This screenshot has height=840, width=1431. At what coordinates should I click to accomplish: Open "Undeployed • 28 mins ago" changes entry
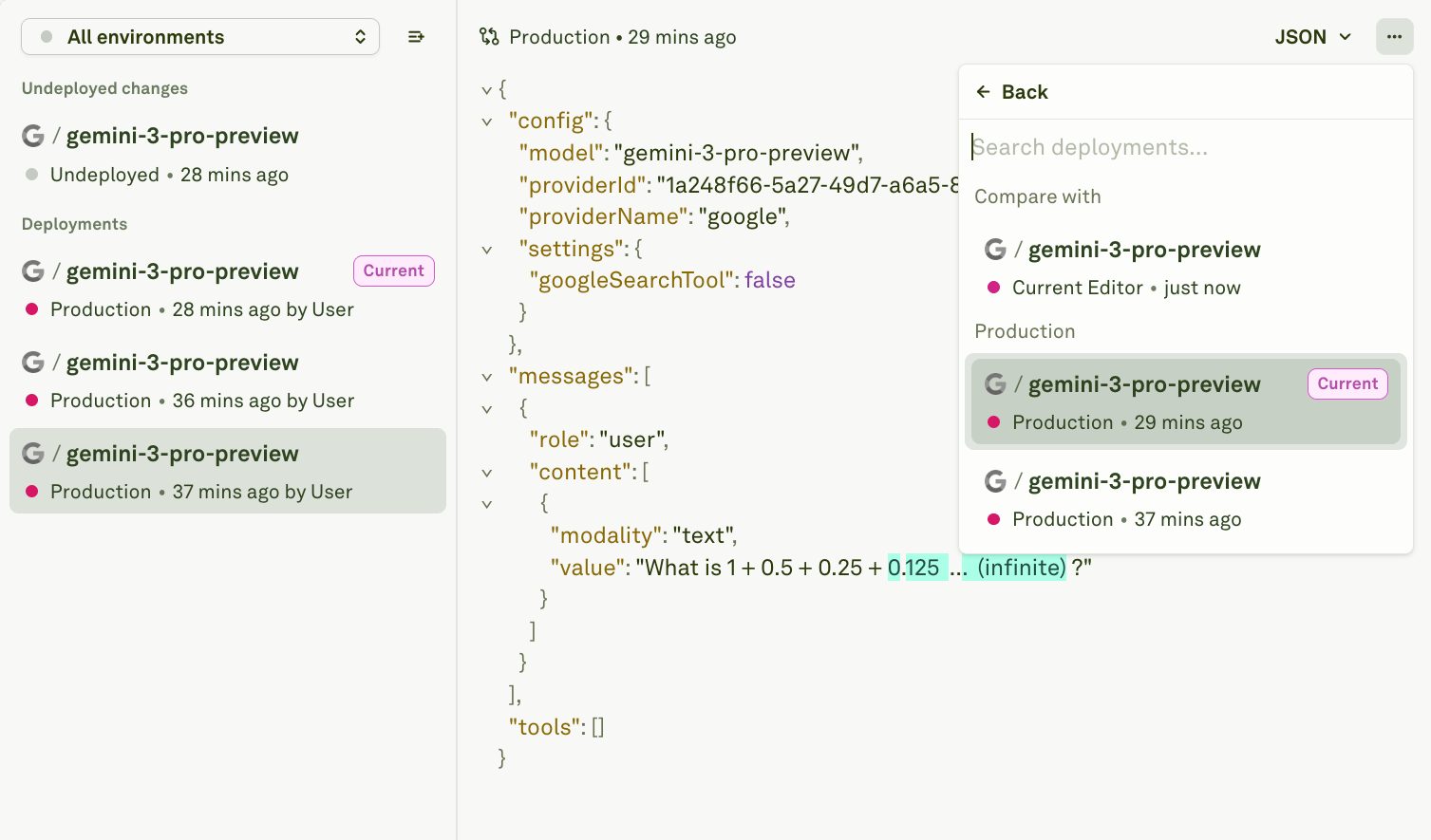228,155
